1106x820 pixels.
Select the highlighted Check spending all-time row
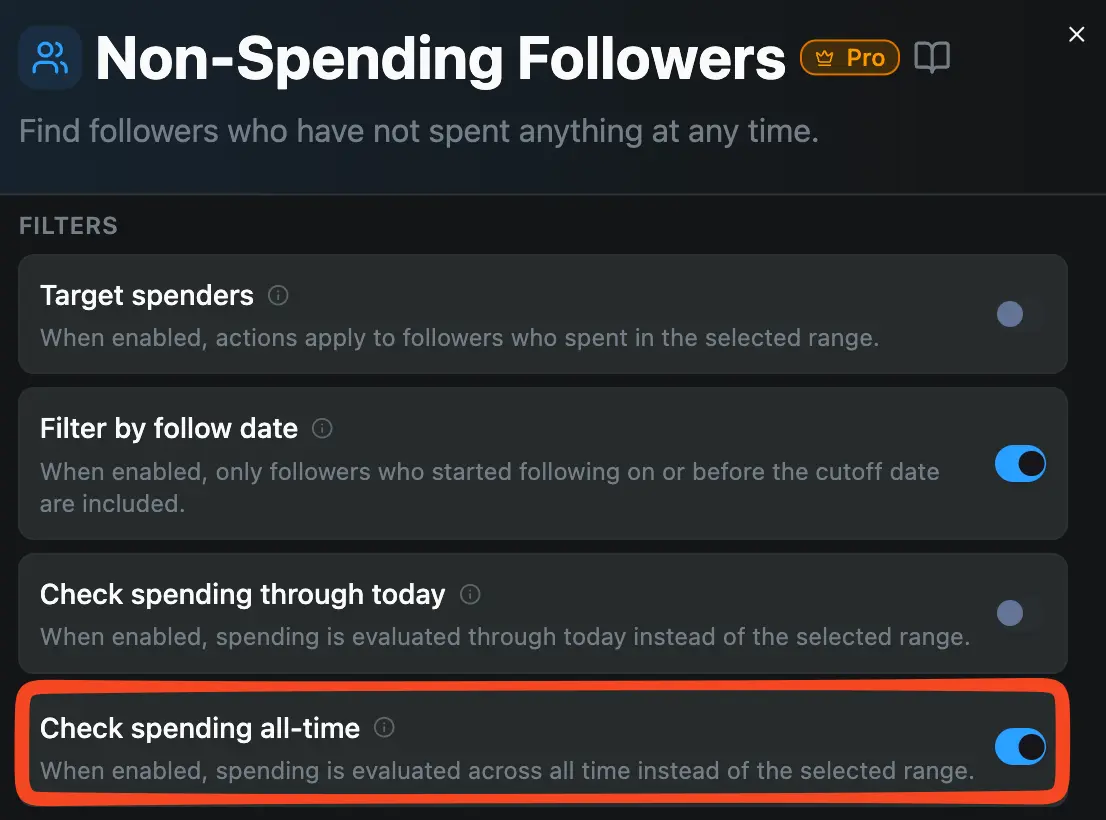543,746
